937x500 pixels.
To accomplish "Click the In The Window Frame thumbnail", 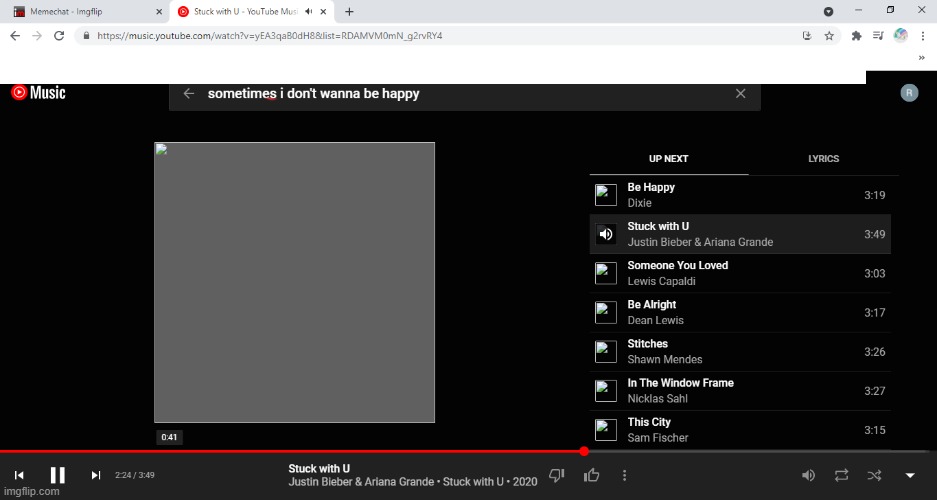I will pyautogui.click(x=606, y=391).
